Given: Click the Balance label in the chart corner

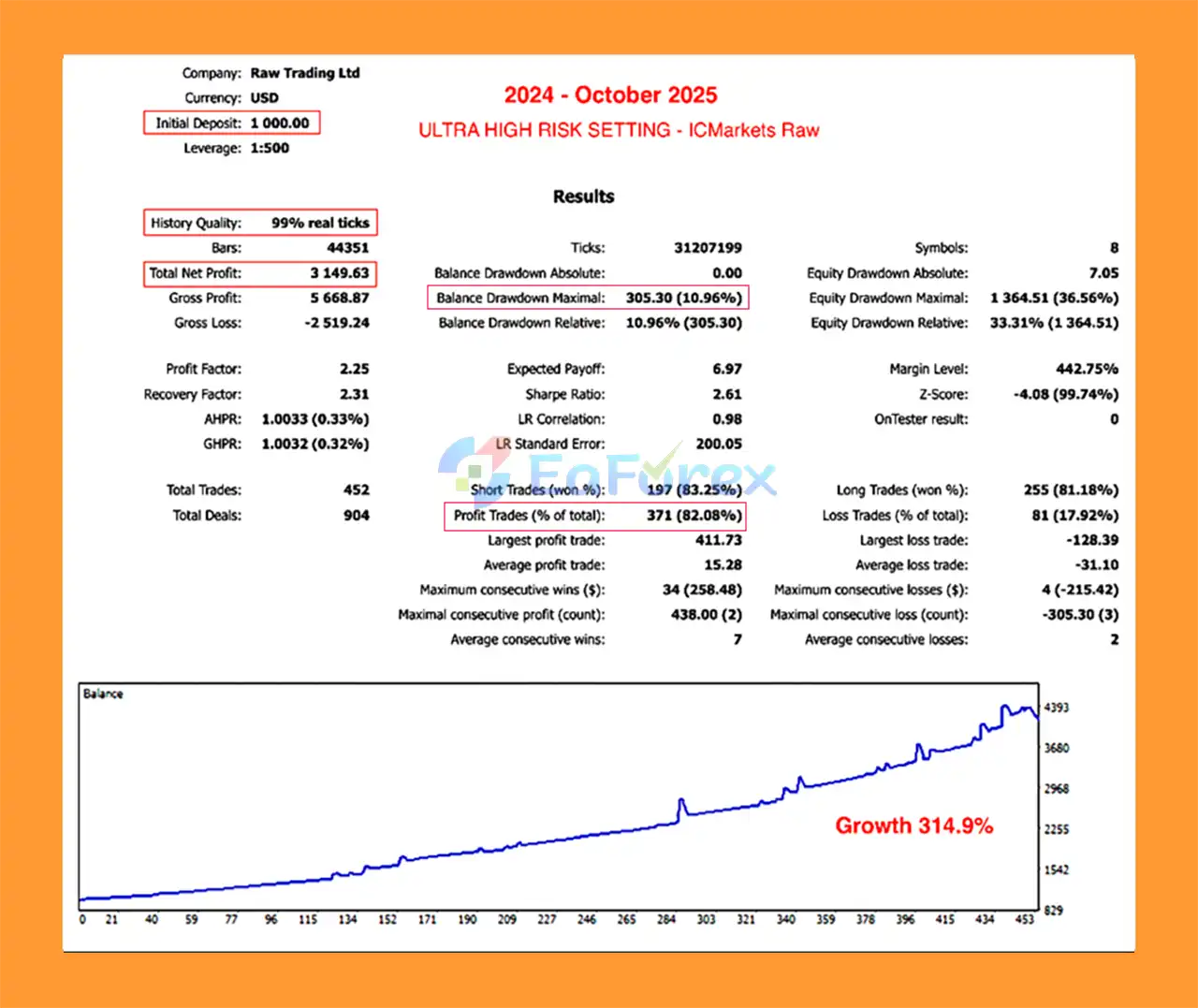Looking at the screenshot, I should tap(103, 694).
